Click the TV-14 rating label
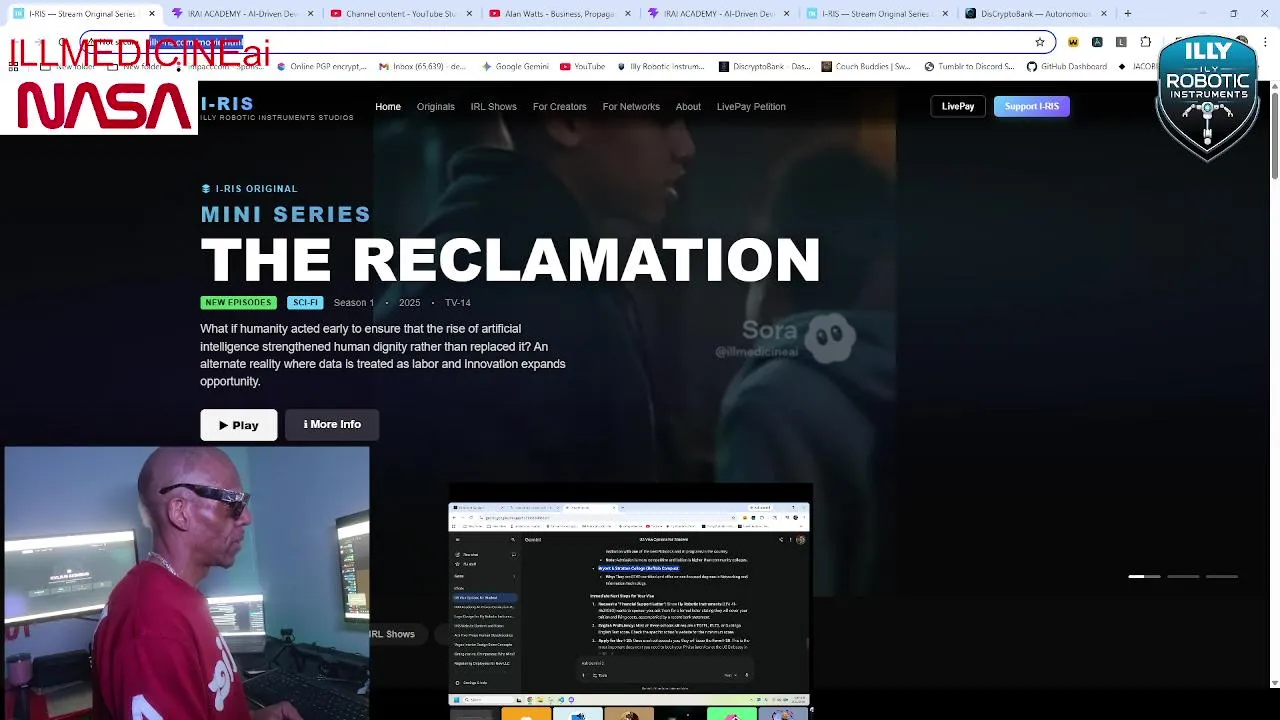This screenshot has width=1280, height=720. [458, 303]
